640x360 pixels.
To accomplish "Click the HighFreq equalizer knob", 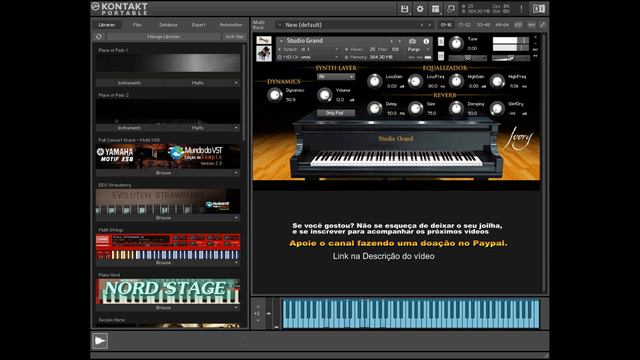I will pos(497,81).
